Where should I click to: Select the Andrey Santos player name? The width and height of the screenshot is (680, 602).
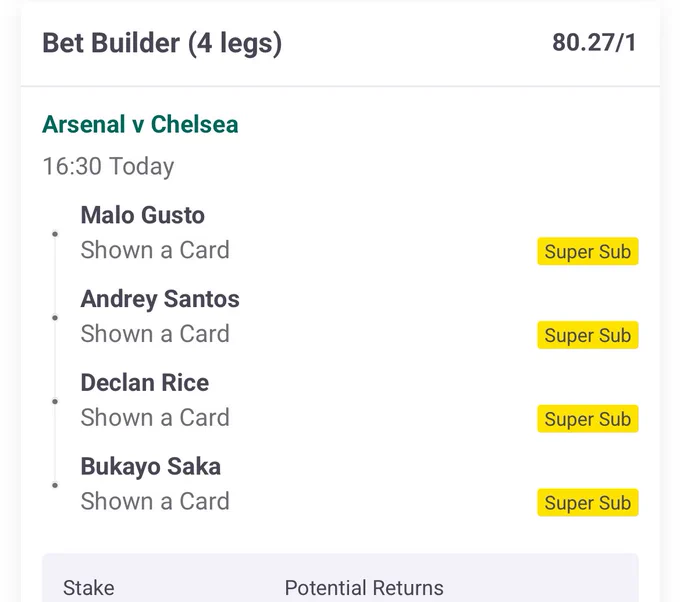[x=160, y=299]
